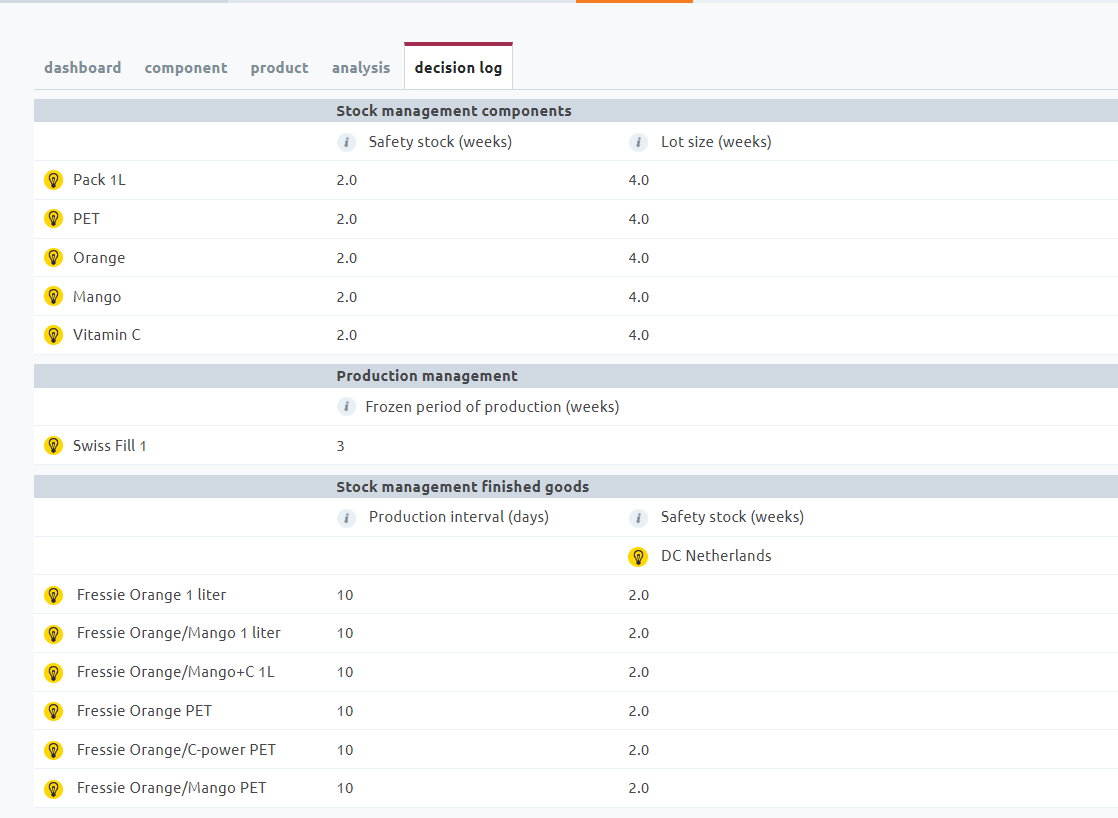1118x818 pixels.
Task: Click the DC Netherlands label
Action: point(716,556)
